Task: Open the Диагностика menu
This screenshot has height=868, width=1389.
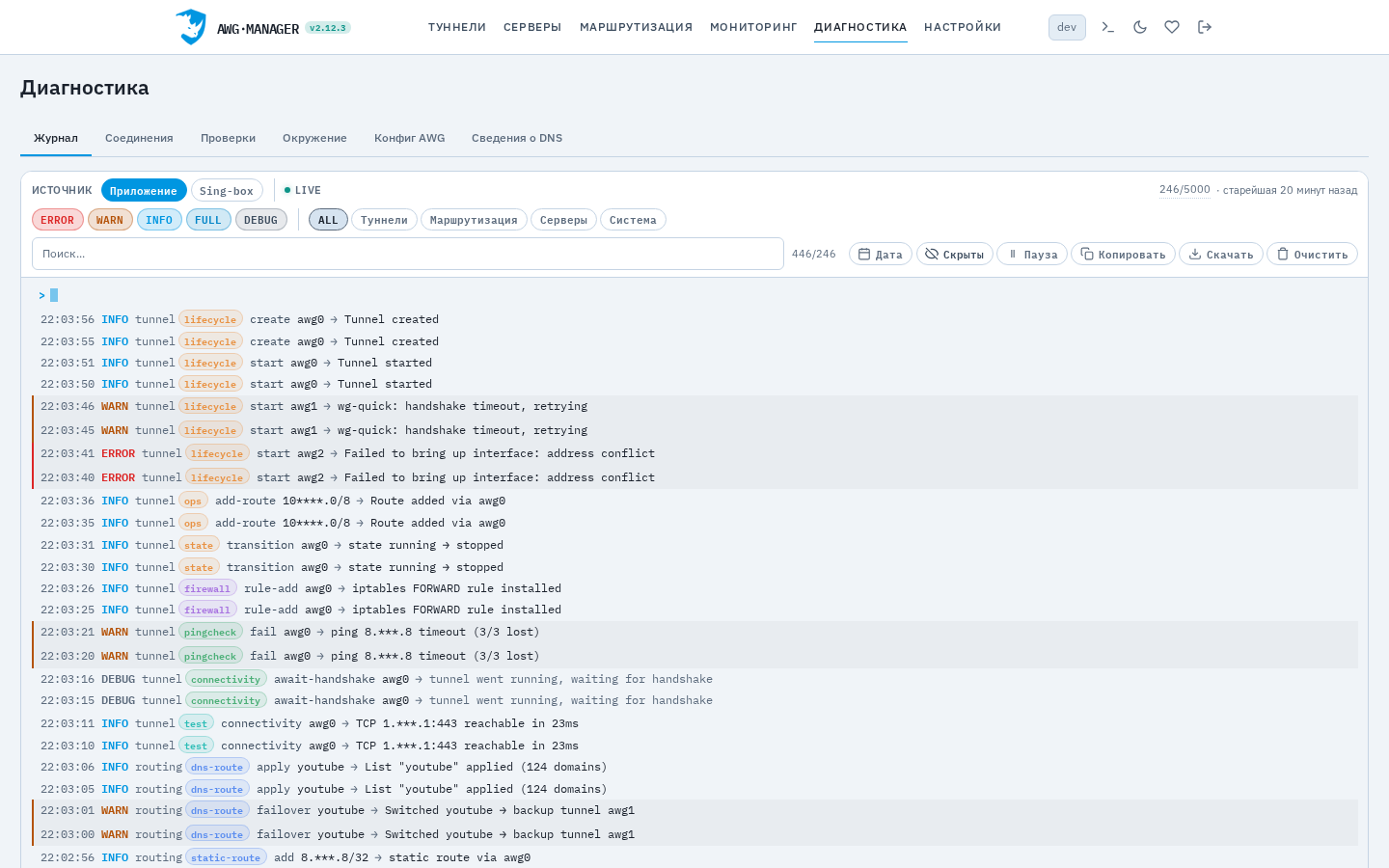Action: click(x=860, y=27)
